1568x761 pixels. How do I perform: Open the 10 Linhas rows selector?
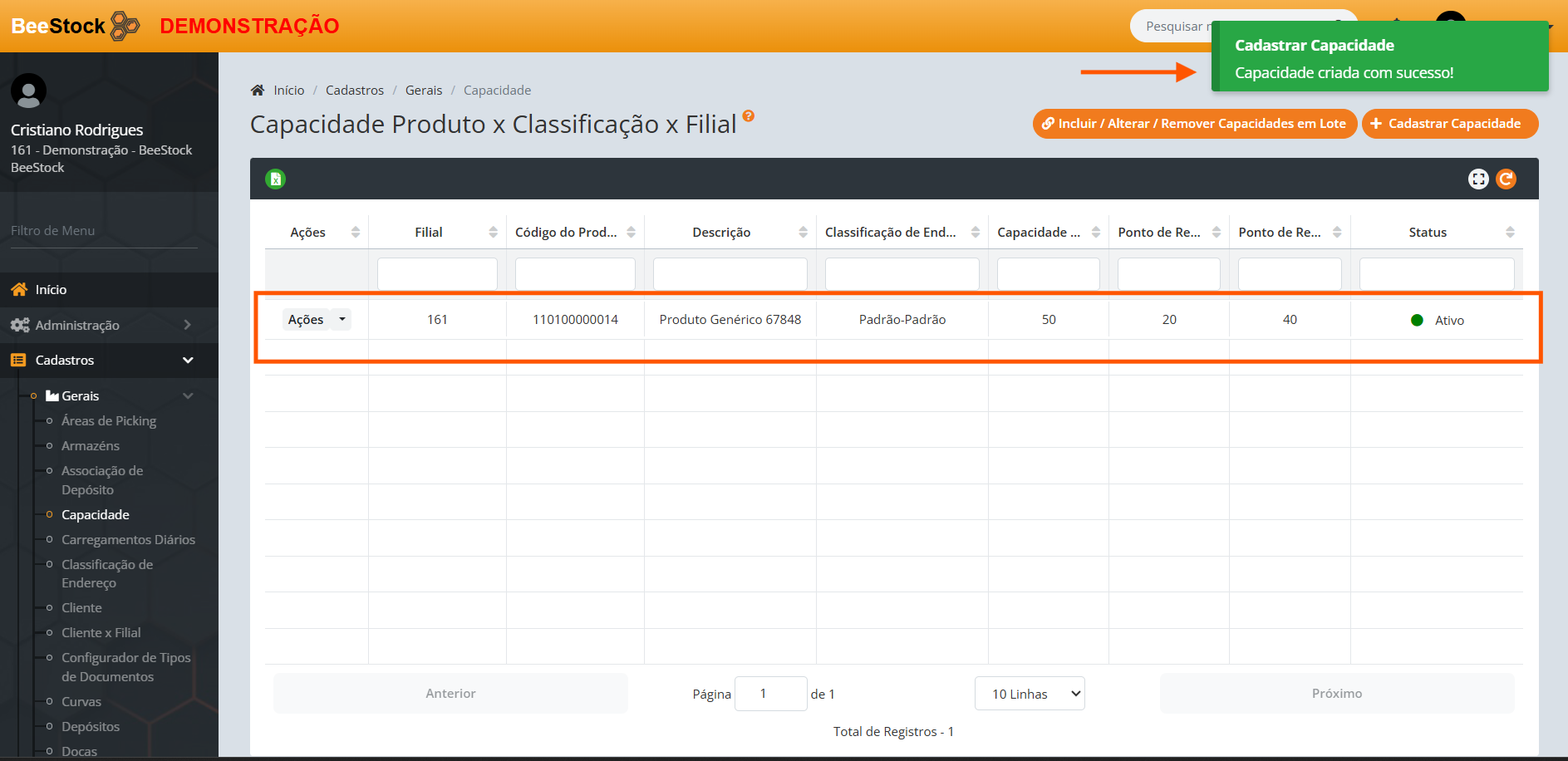[1030, 694]
